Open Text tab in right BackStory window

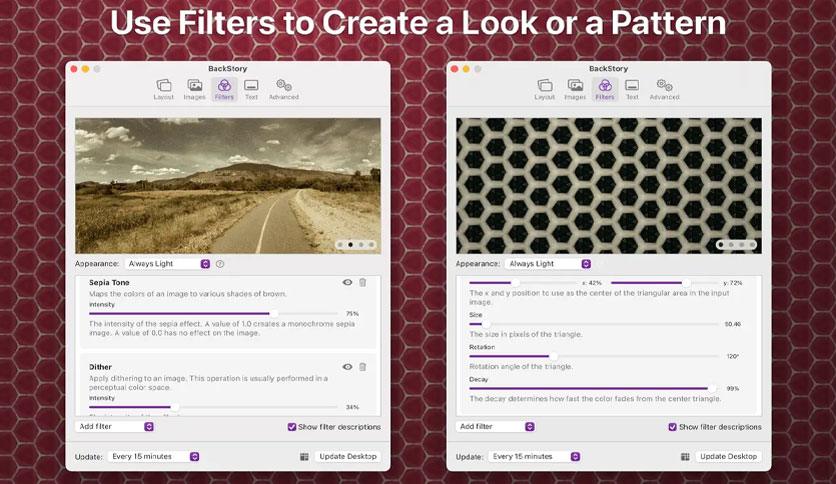[x=632, y=89]
